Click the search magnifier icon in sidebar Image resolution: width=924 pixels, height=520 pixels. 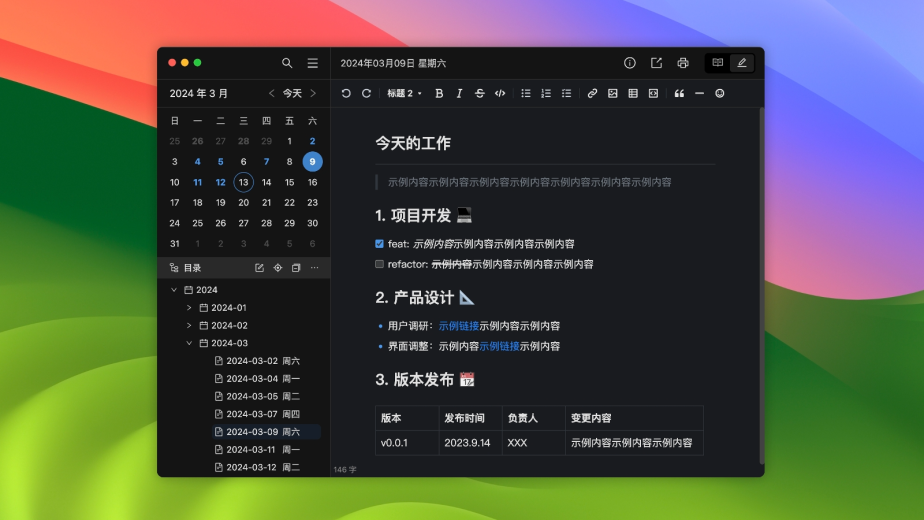pos(287,63)
